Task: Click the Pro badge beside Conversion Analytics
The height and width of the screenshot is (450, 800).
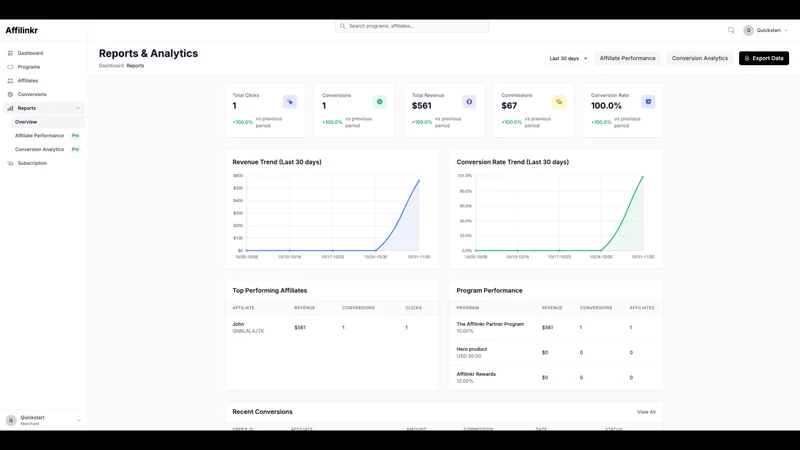Action: (76, 149)
